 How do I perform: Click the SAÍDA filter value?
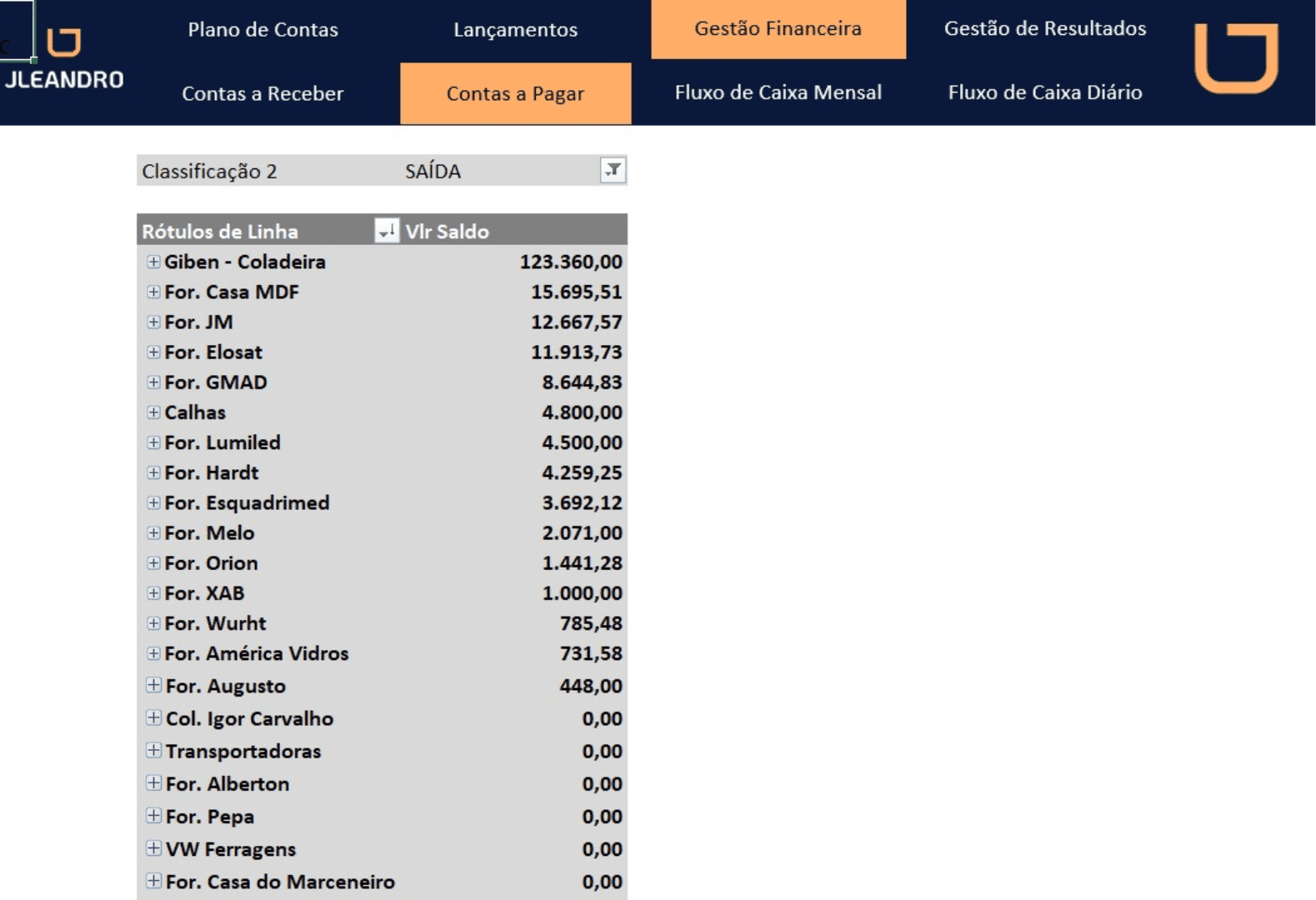pos(433,171)
